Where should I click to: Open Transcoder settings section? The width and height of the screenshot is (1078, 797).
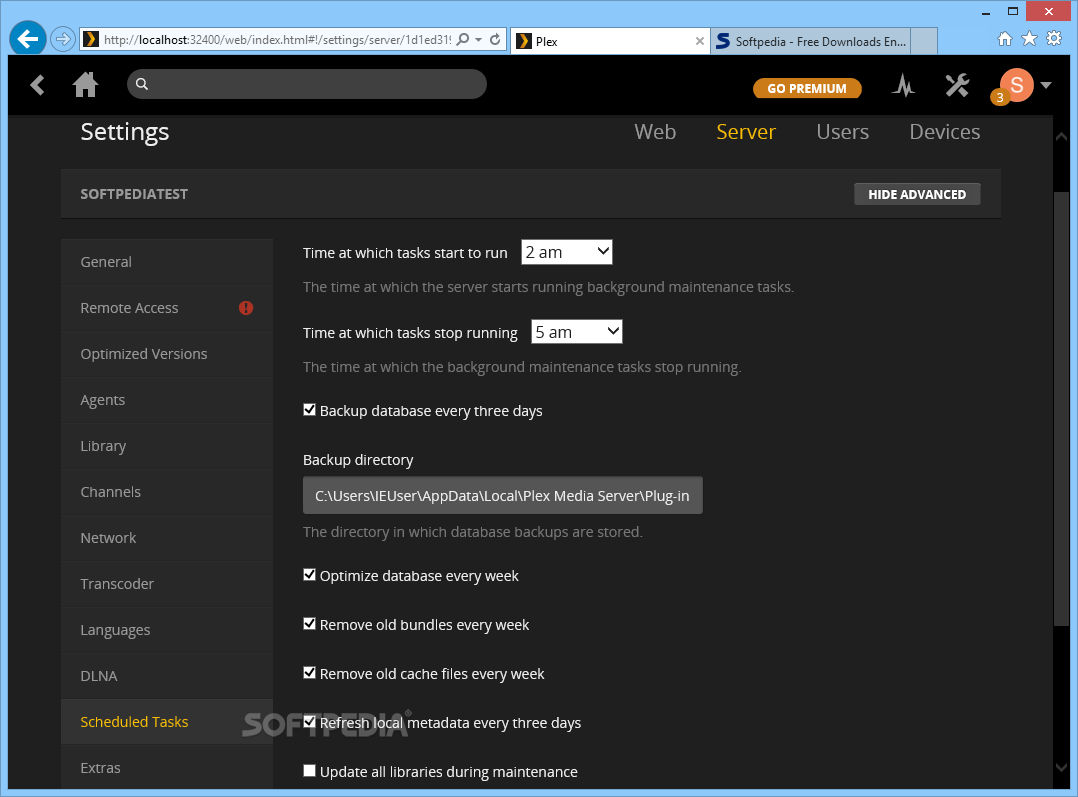pos(167,584)
